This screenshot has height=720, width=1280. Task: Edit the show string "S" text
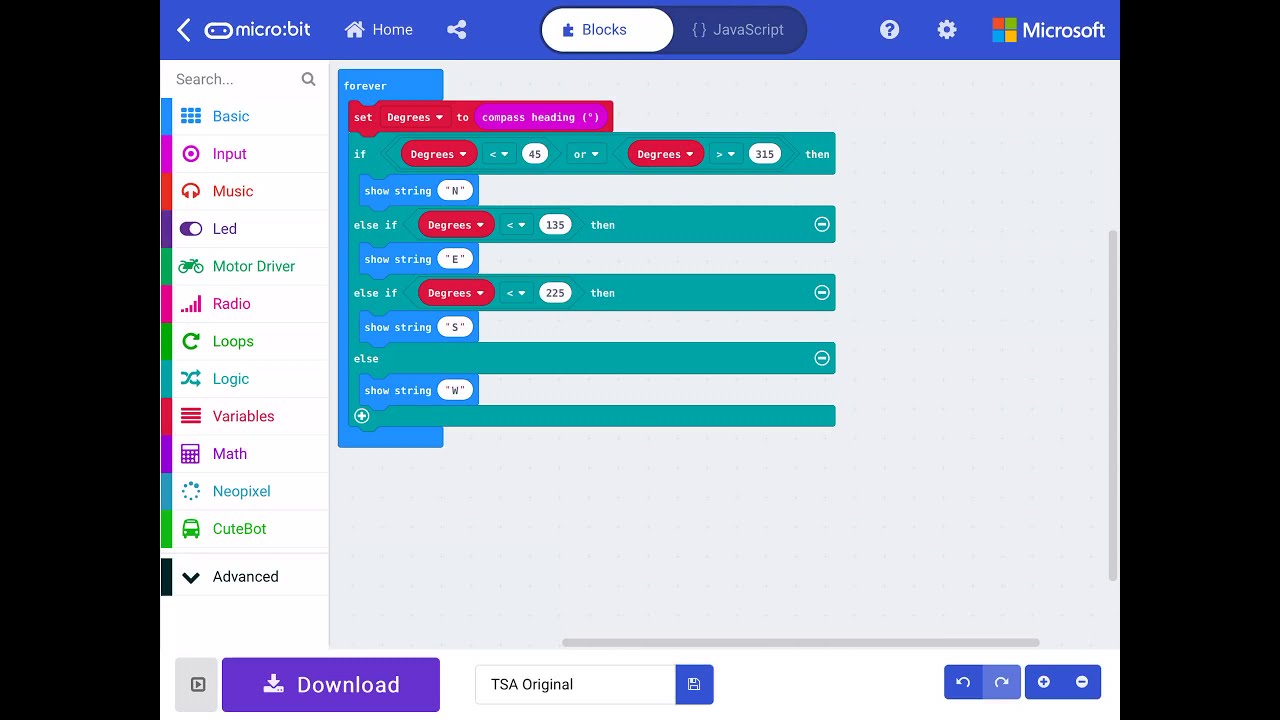(455, 327)
